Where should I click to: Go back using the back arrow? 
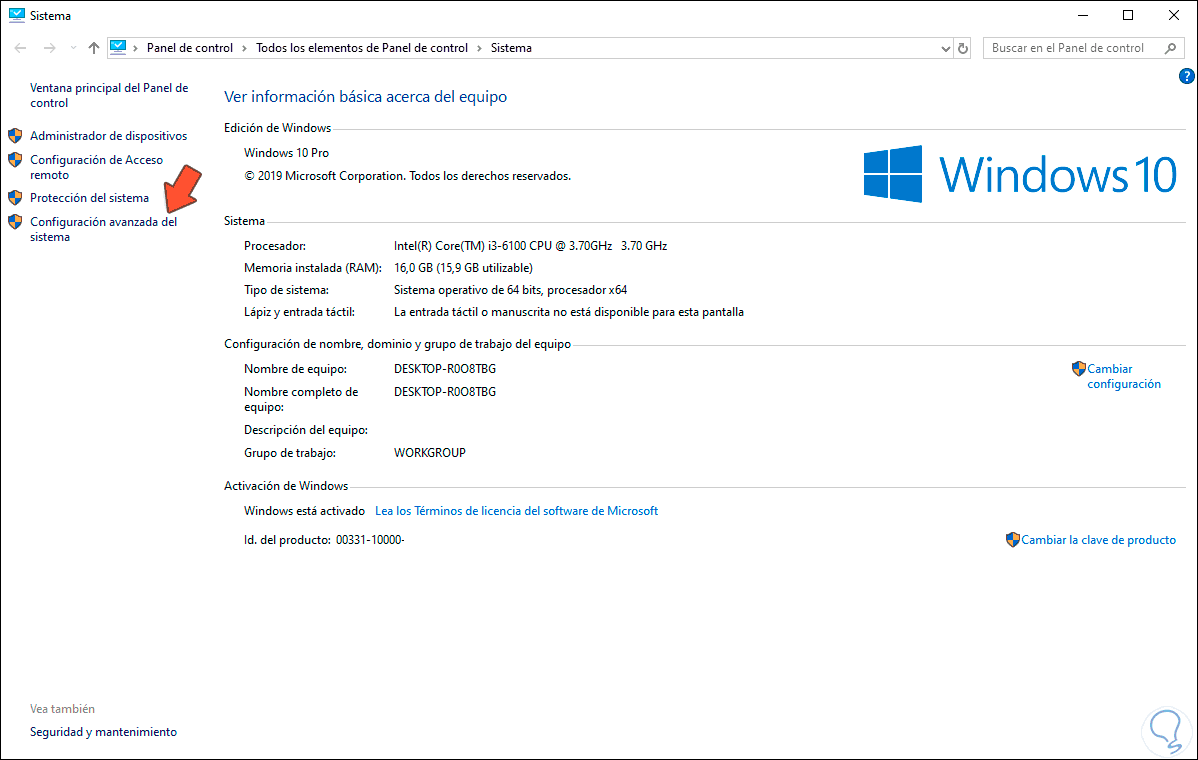click(21, 48)
